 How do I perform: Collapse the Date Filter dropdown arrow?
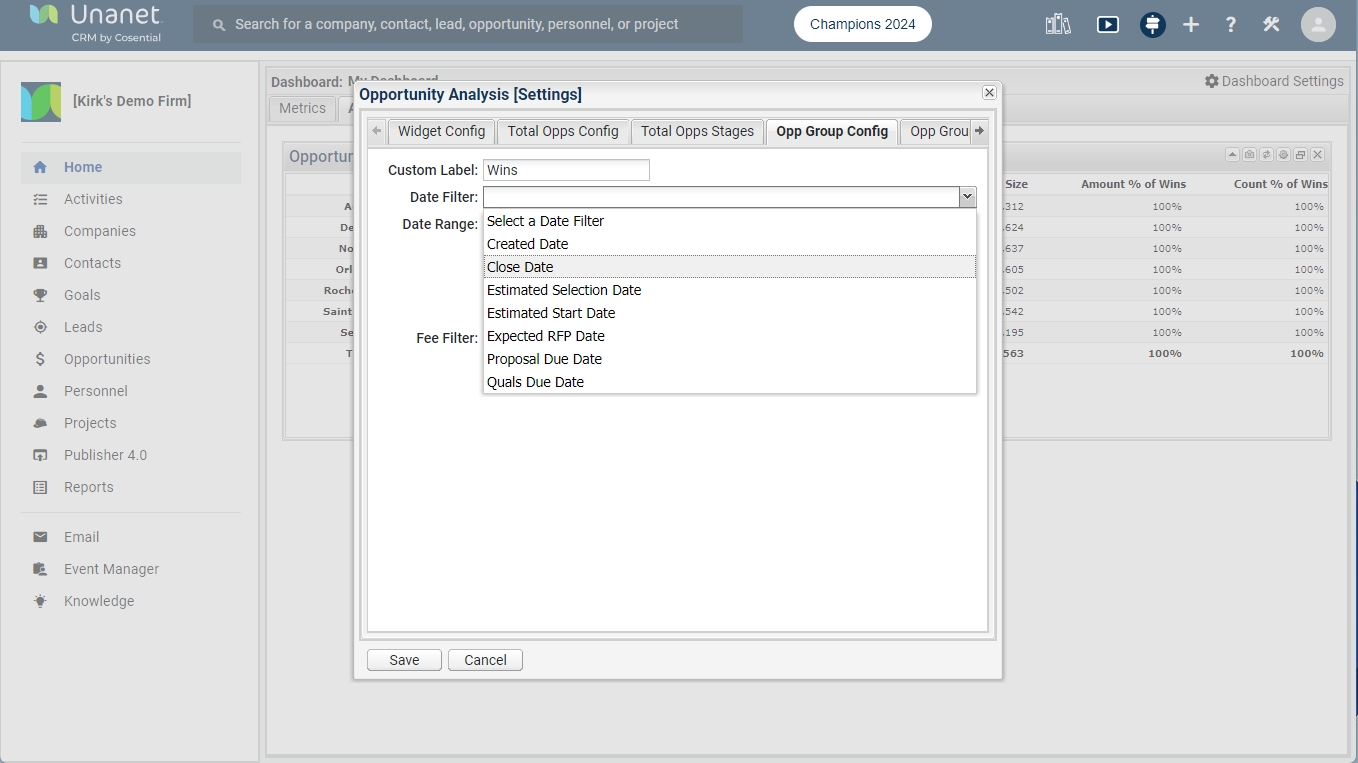966,198
